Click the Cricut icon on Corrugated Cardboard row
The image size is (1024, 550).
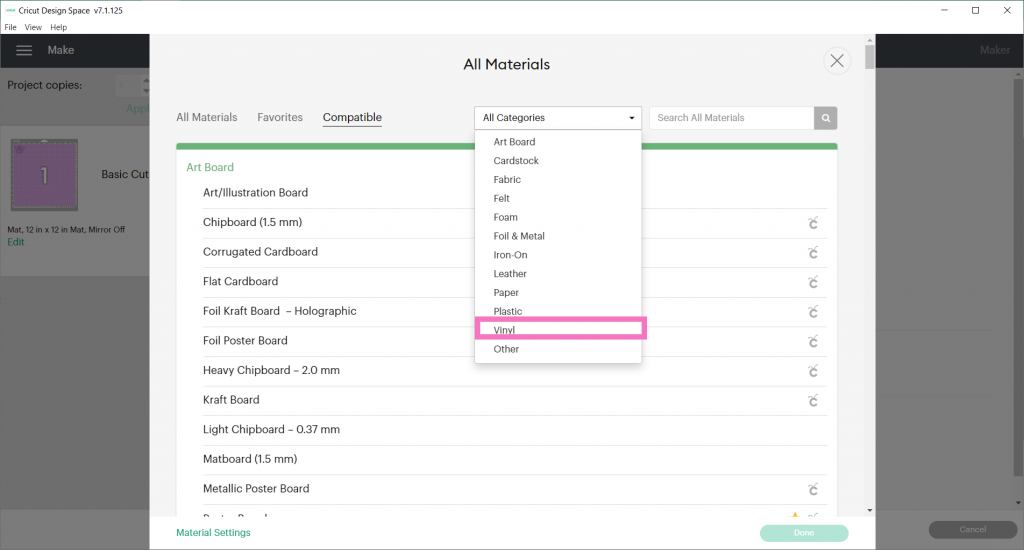coord(812,253)
